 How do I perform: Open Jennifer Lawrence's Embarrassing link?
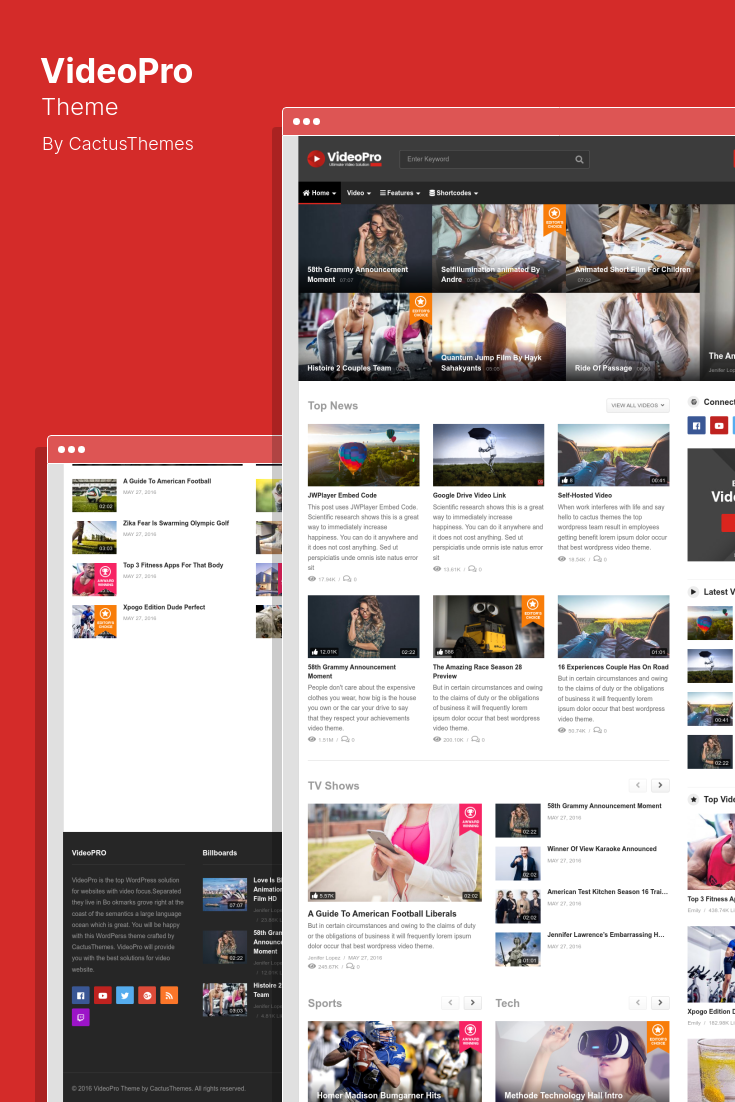[606, 935]
